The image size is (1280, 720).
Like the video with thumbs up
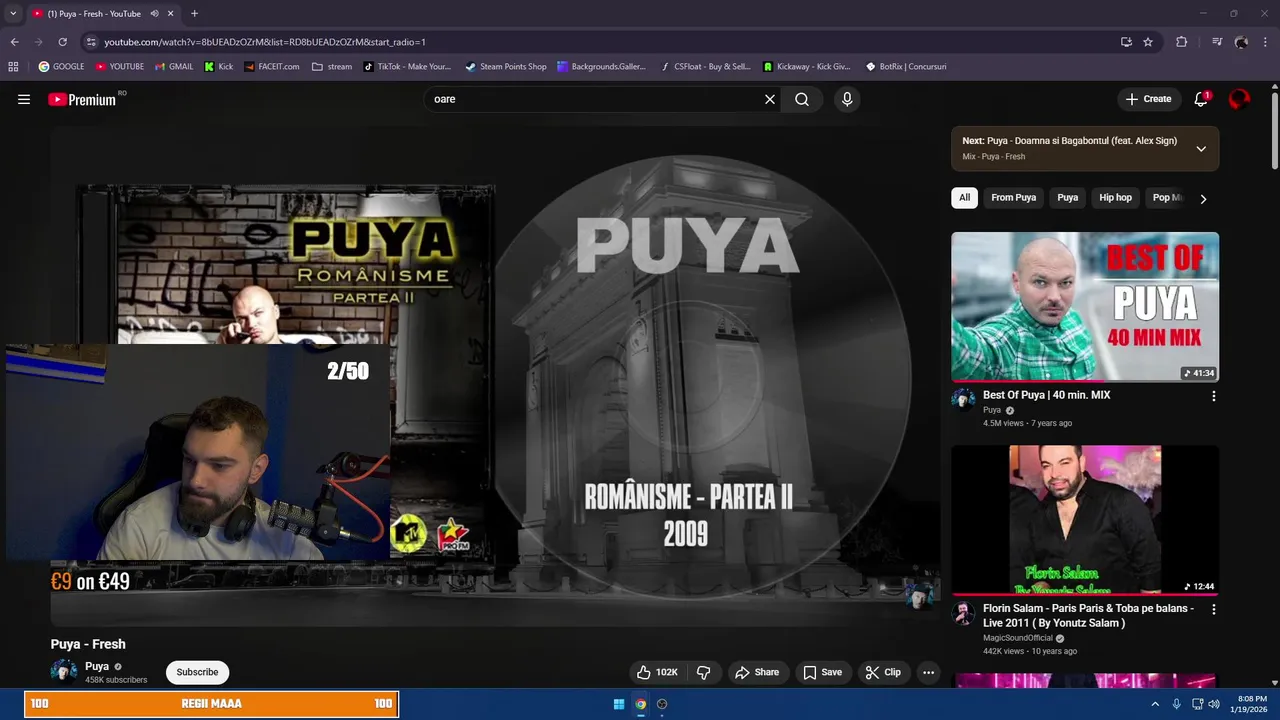(658, 672)
